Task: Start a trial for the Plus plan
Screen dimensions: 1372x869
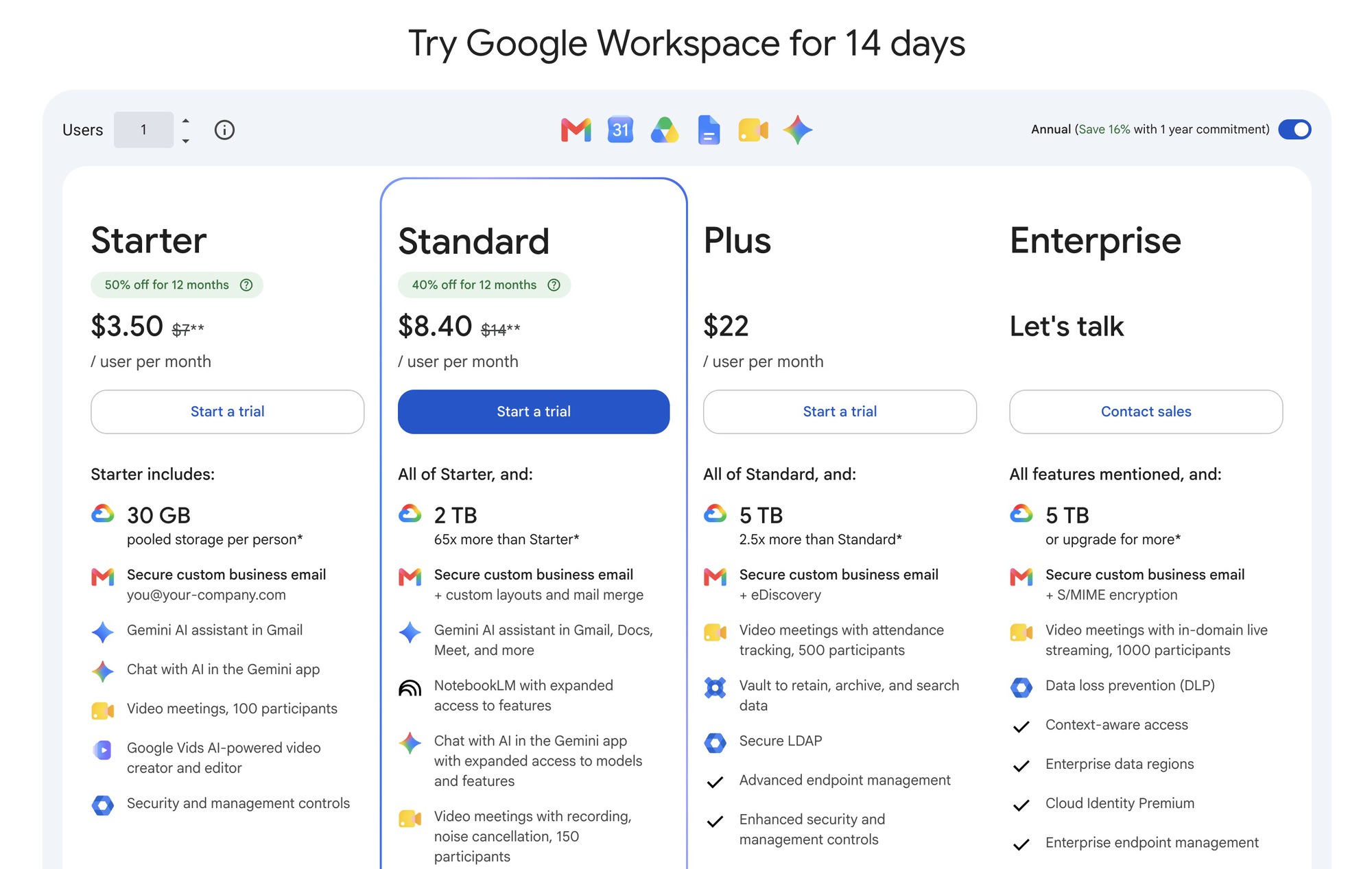Action: 840,412
